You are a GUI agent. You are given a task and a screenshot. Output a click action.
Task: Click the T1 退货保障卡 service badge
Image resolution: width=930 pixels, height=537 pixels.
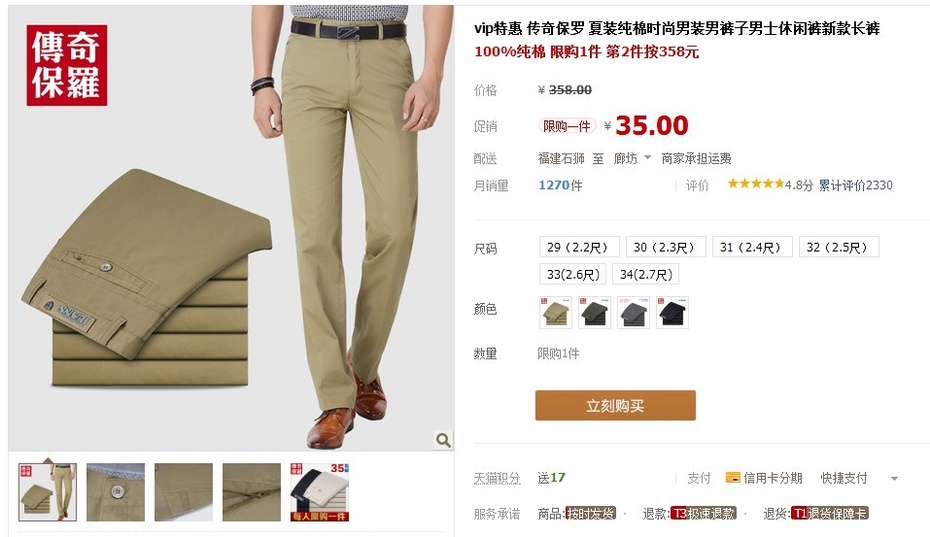tap(830, 513)
